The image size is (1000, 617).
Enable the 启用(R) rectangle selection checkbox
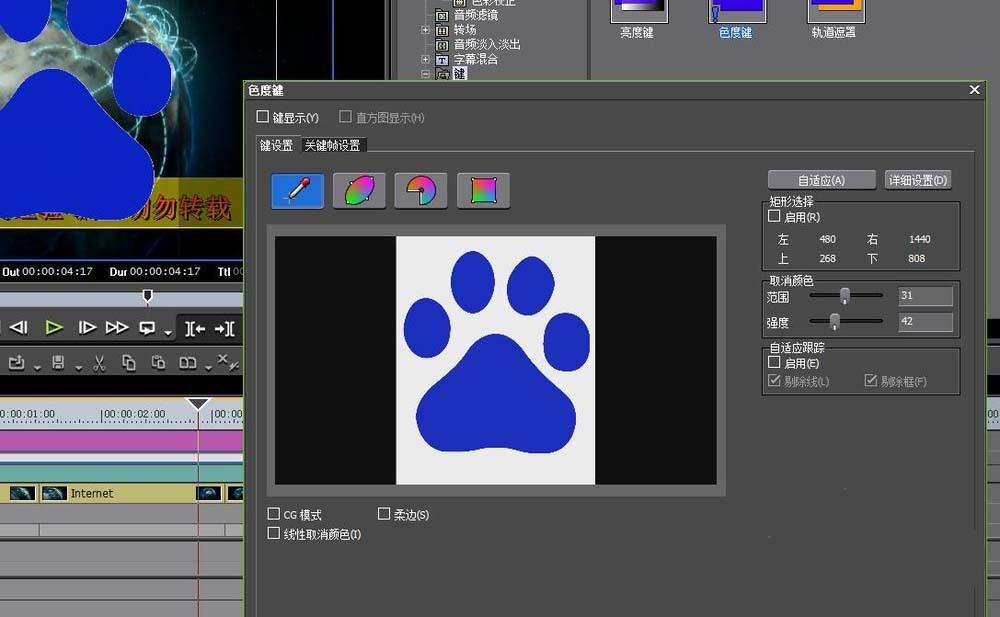(773, 217)
